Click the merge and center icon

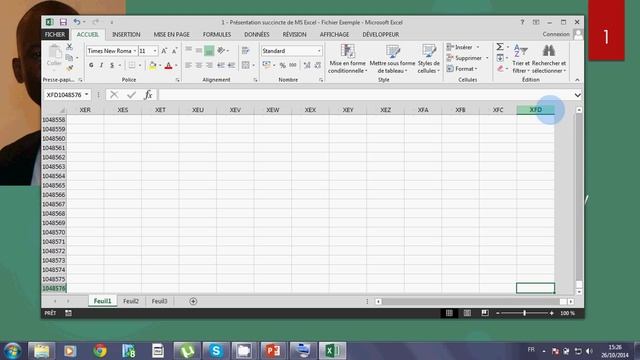coord(245,65)
